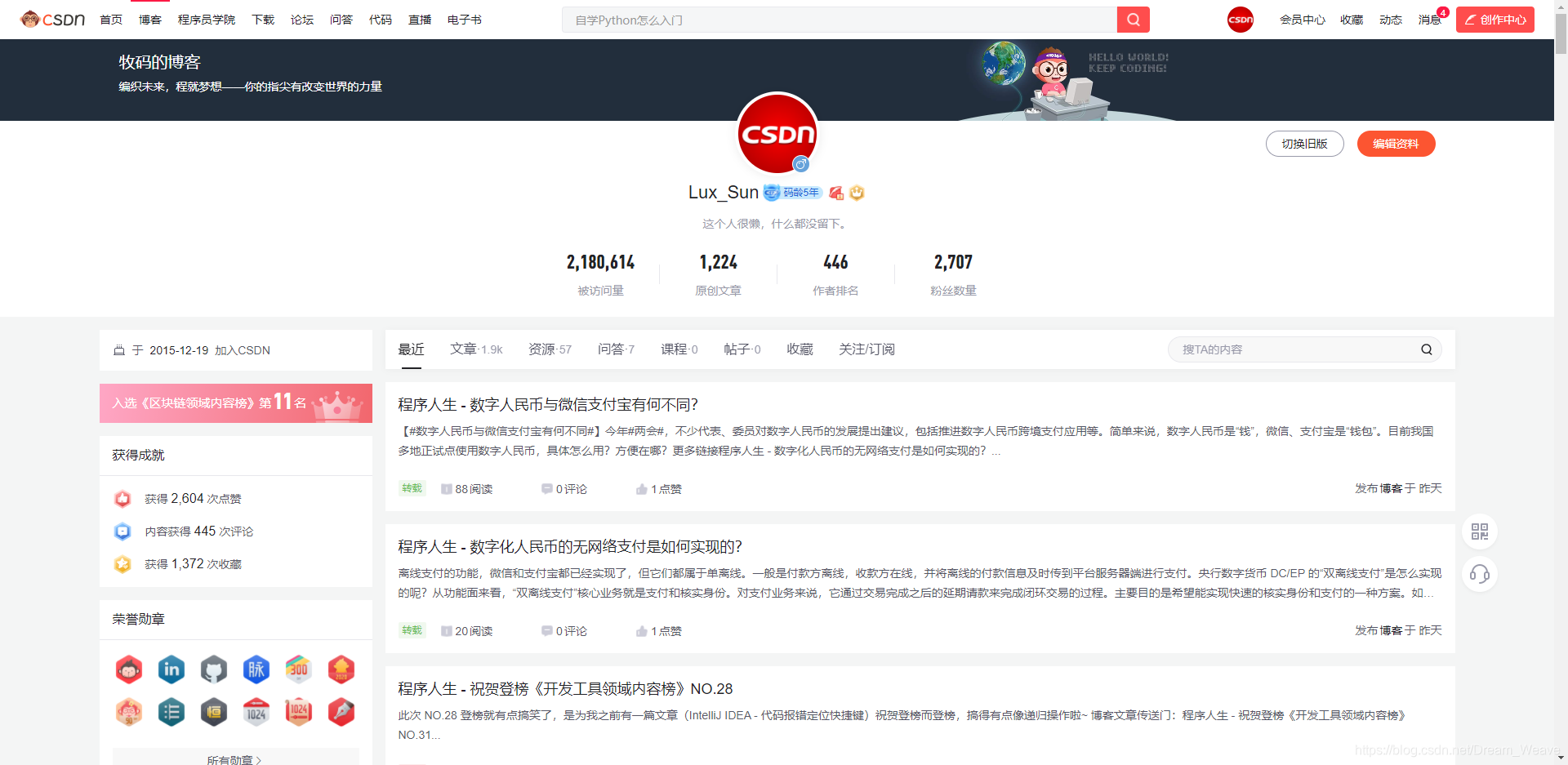
Task: Switch to the 文章 tab
Action: pyautogui.click(x=476, y=349)
